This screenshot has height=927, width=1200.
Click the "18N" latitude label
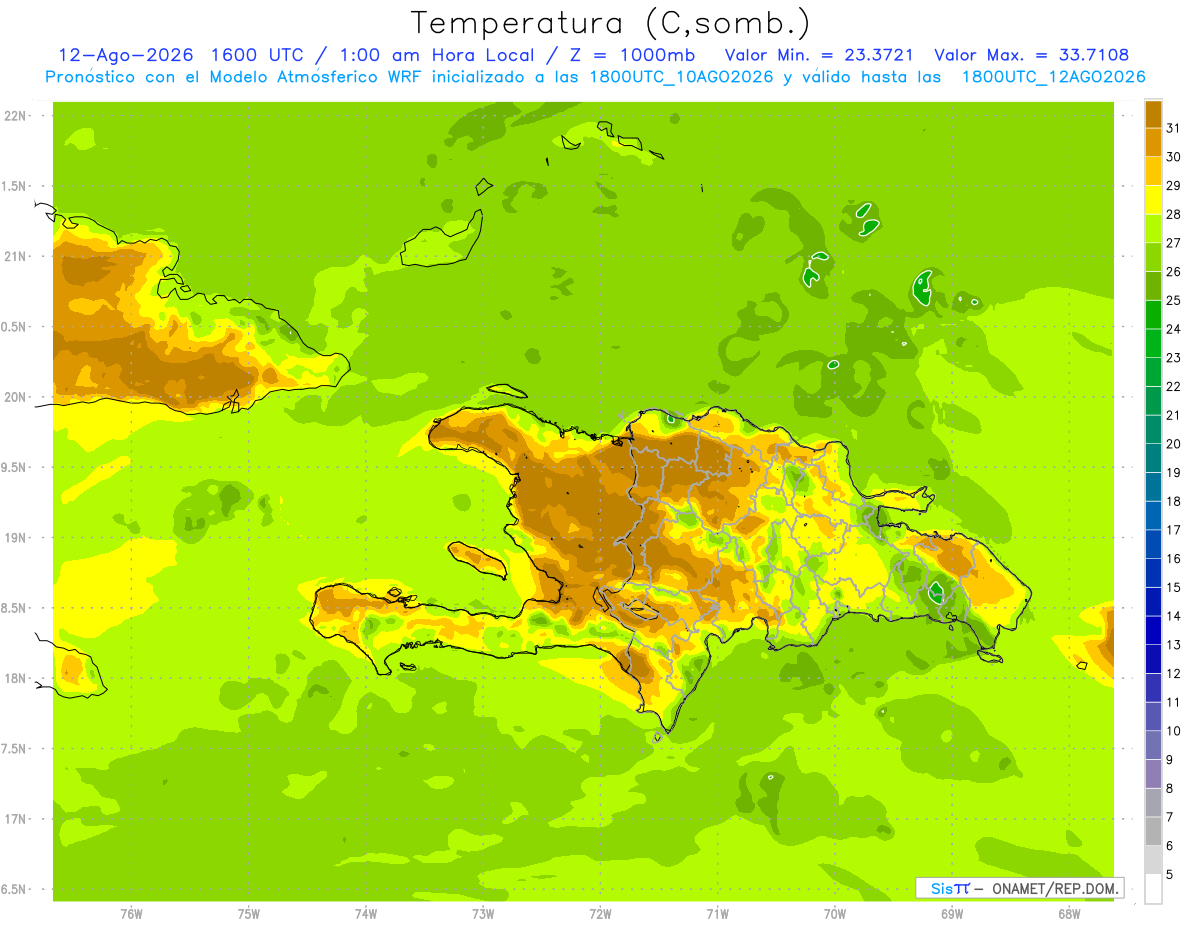[x=15, y=678]
